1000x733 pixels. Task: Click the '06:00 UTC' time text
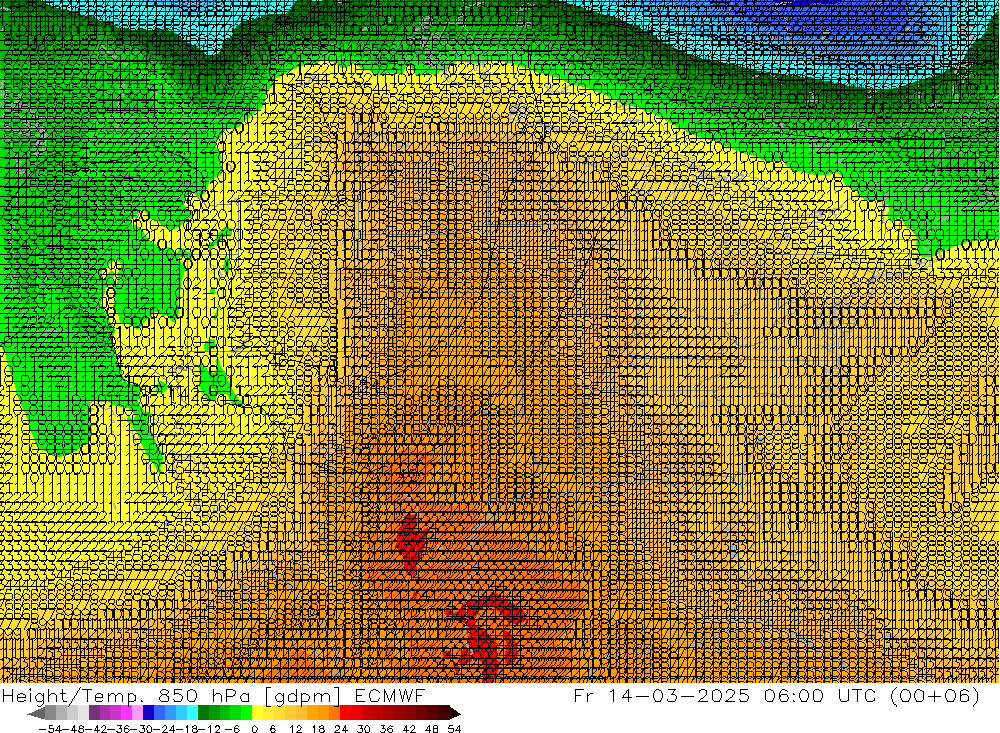(820, 695)
